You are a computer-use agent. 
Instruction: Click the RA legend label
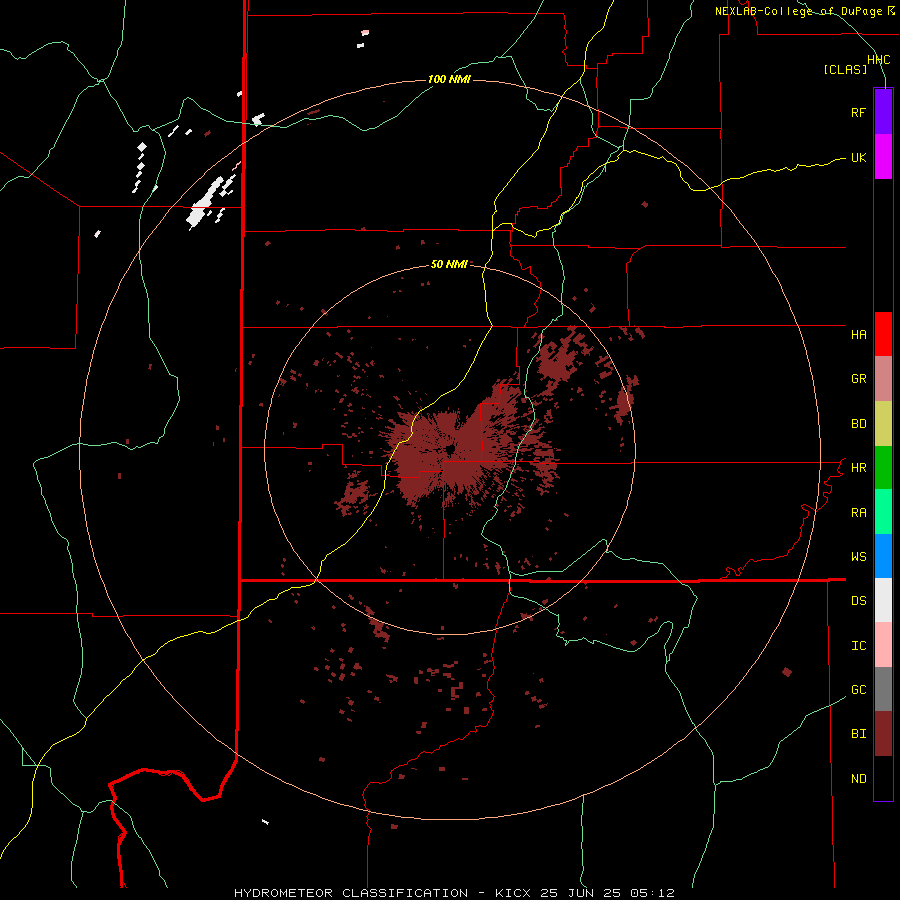click(x=858, y=513)
